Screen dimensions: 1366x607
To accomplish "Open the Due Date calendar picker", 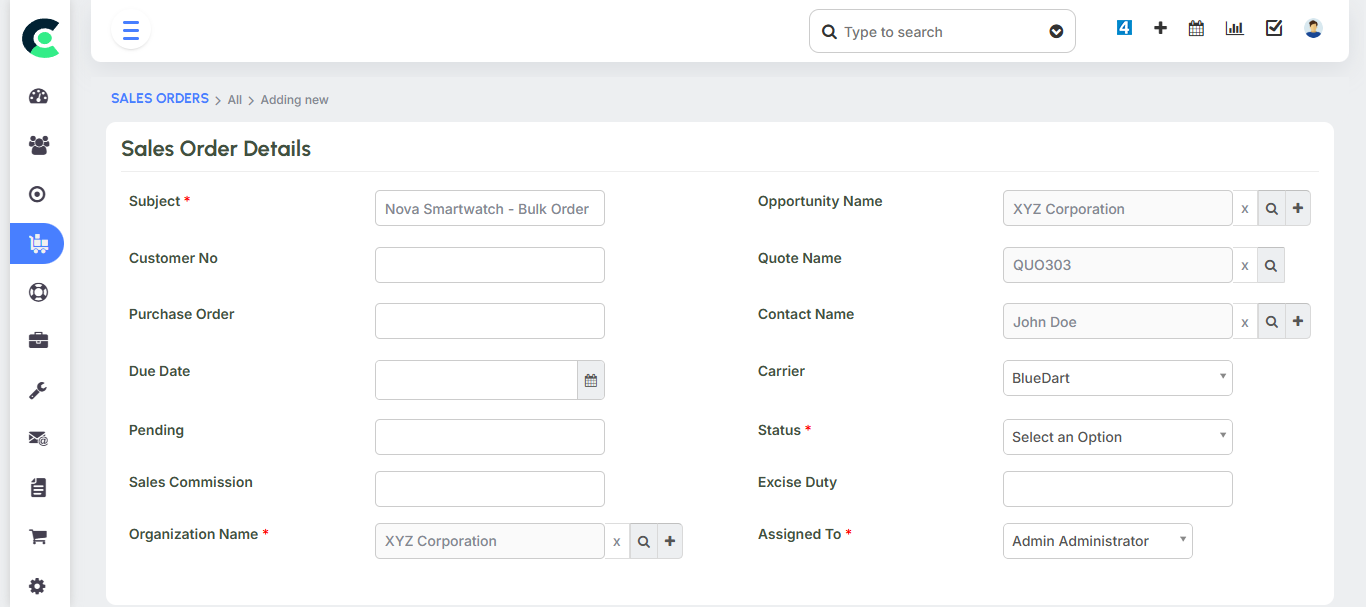I will [x=590, y=380].
